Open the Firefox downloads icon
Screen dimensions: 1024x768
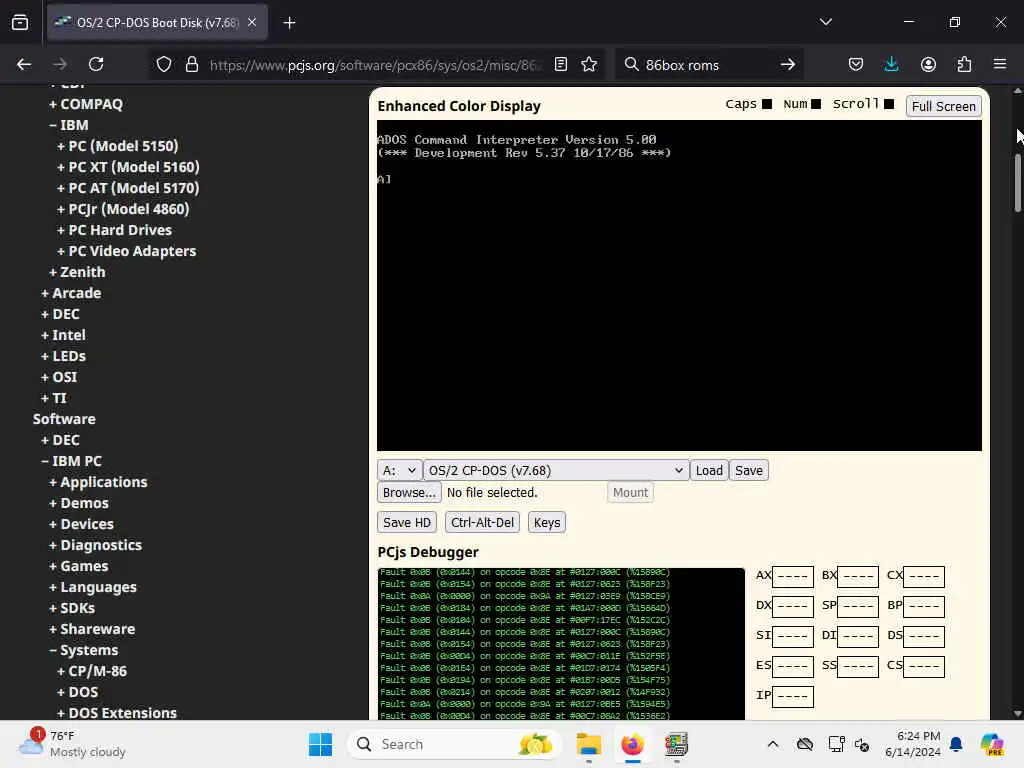(x=891, y=64)
